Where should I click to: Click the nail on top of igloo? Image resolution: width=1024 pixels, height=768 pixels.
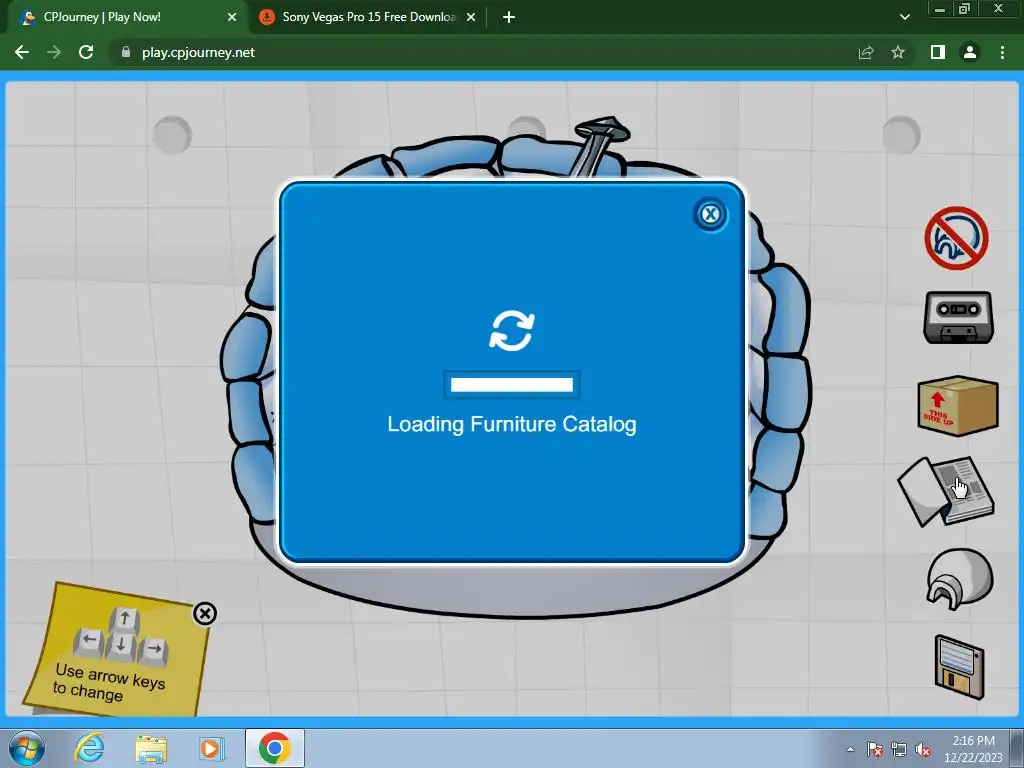click(598, 145)
